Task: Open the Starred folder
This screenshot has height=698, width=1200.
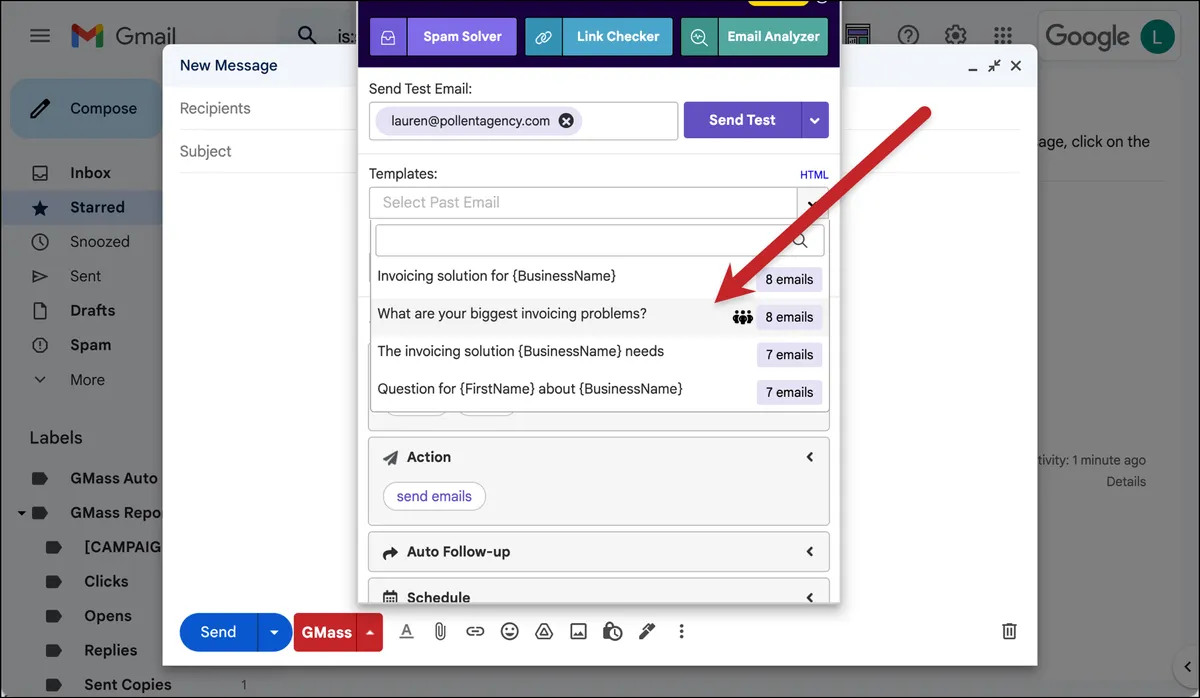Action: [97, 208]
